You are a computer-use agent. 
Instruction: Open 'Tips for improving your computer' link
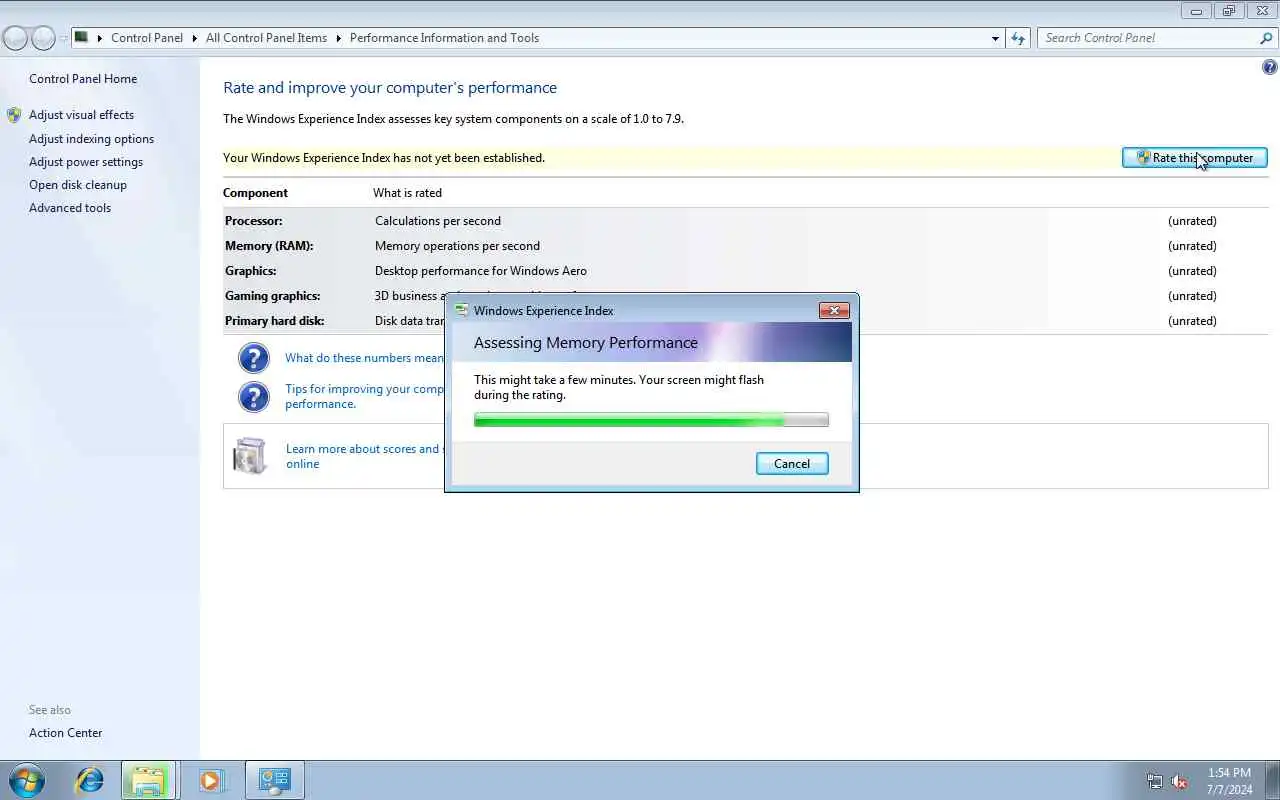pyautogui.click(x=364, y=396)
